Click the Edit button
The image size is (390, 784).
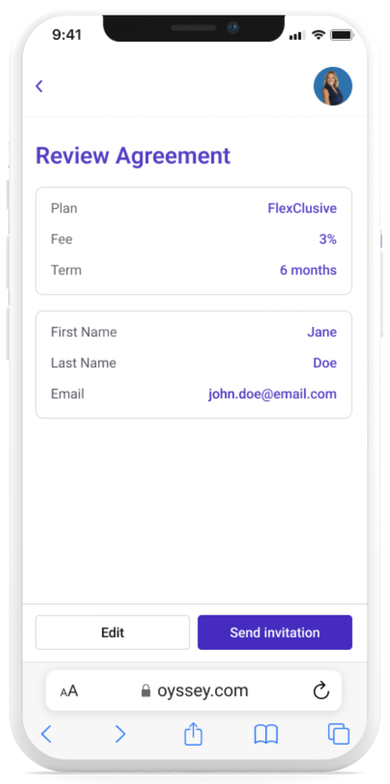click(112, 632)
